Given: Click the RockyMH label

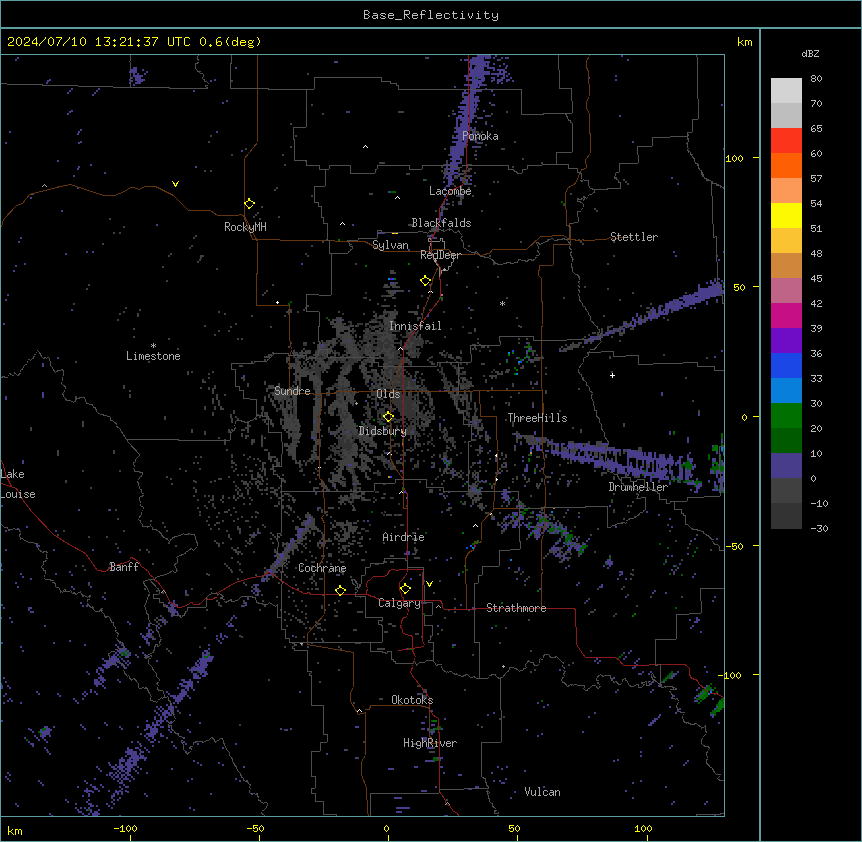Looking at the screenshot, I should (x=245, y=227).
